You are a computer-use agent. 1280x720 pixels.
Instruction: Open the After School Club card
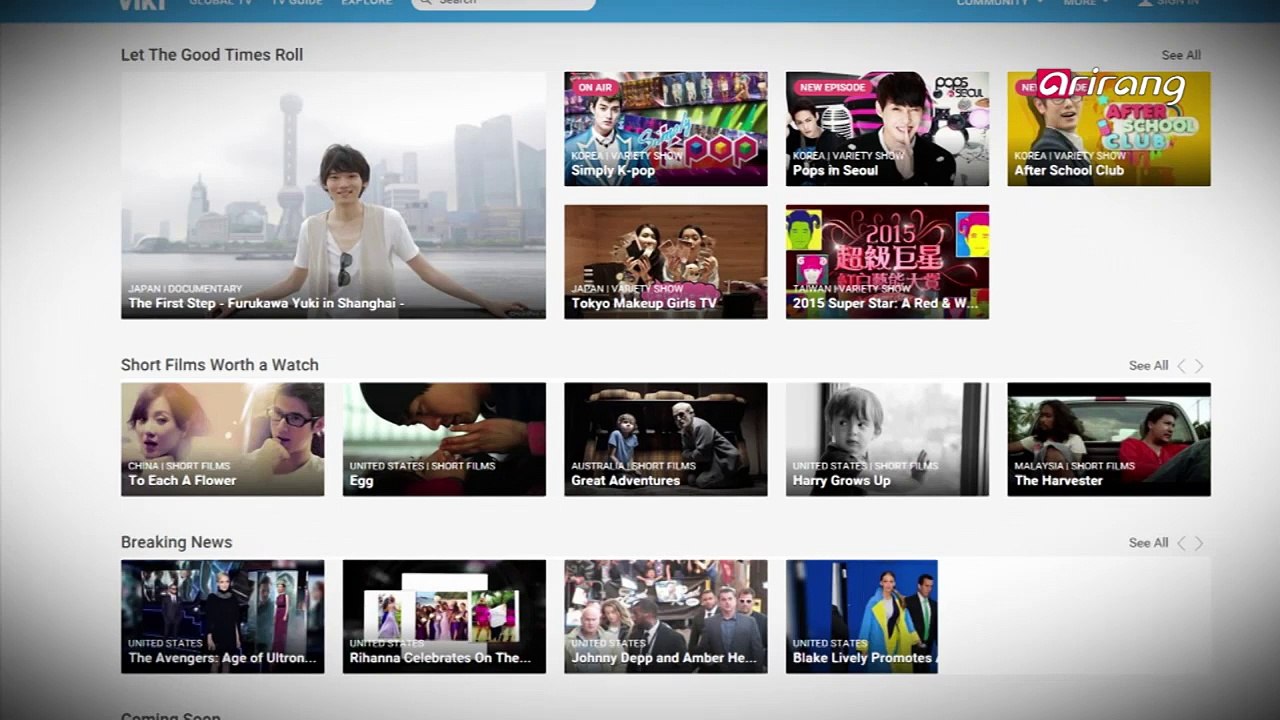[x=1109, y=129]
